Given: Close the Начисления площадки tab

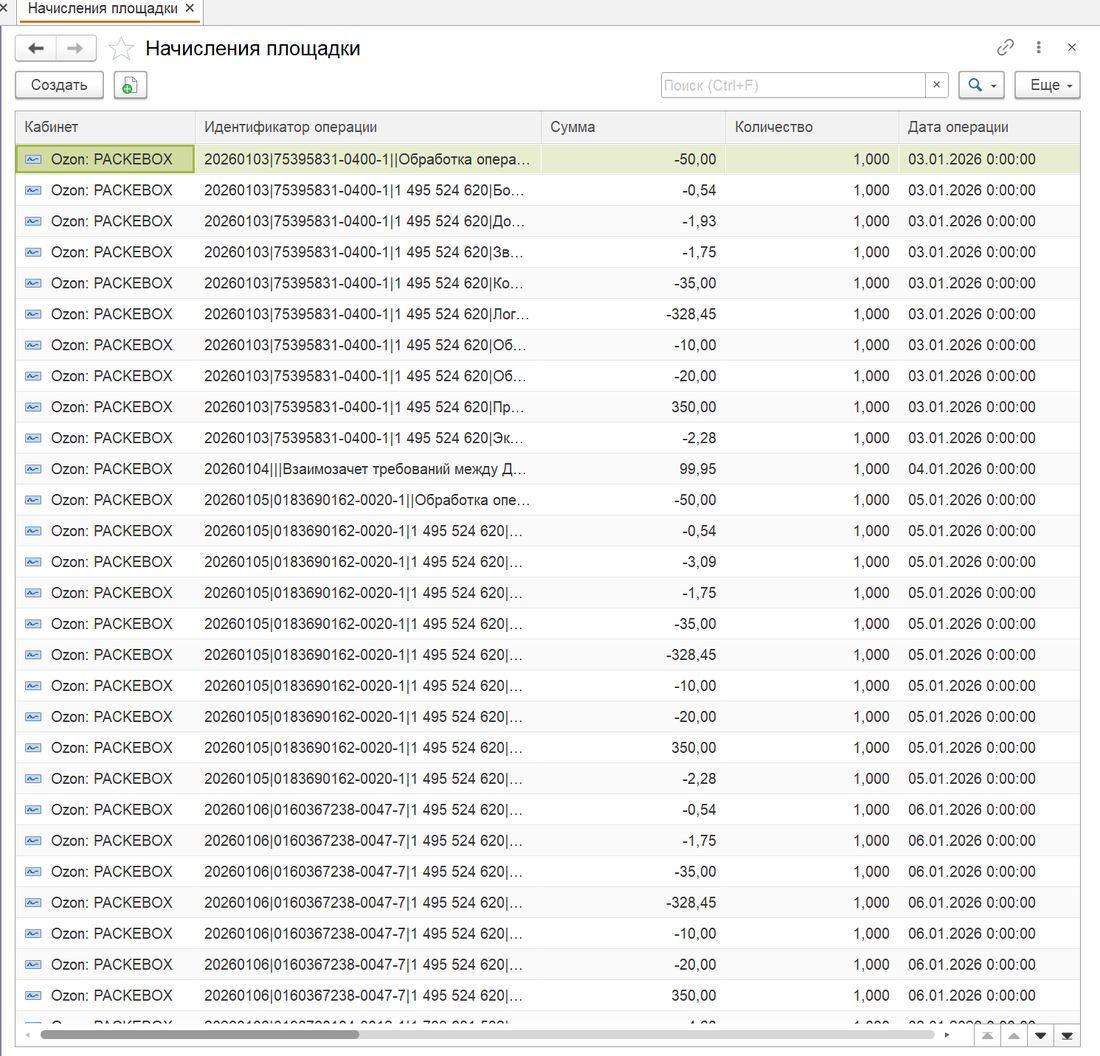Looking at the screenshot, I should [x=190, y=8].
